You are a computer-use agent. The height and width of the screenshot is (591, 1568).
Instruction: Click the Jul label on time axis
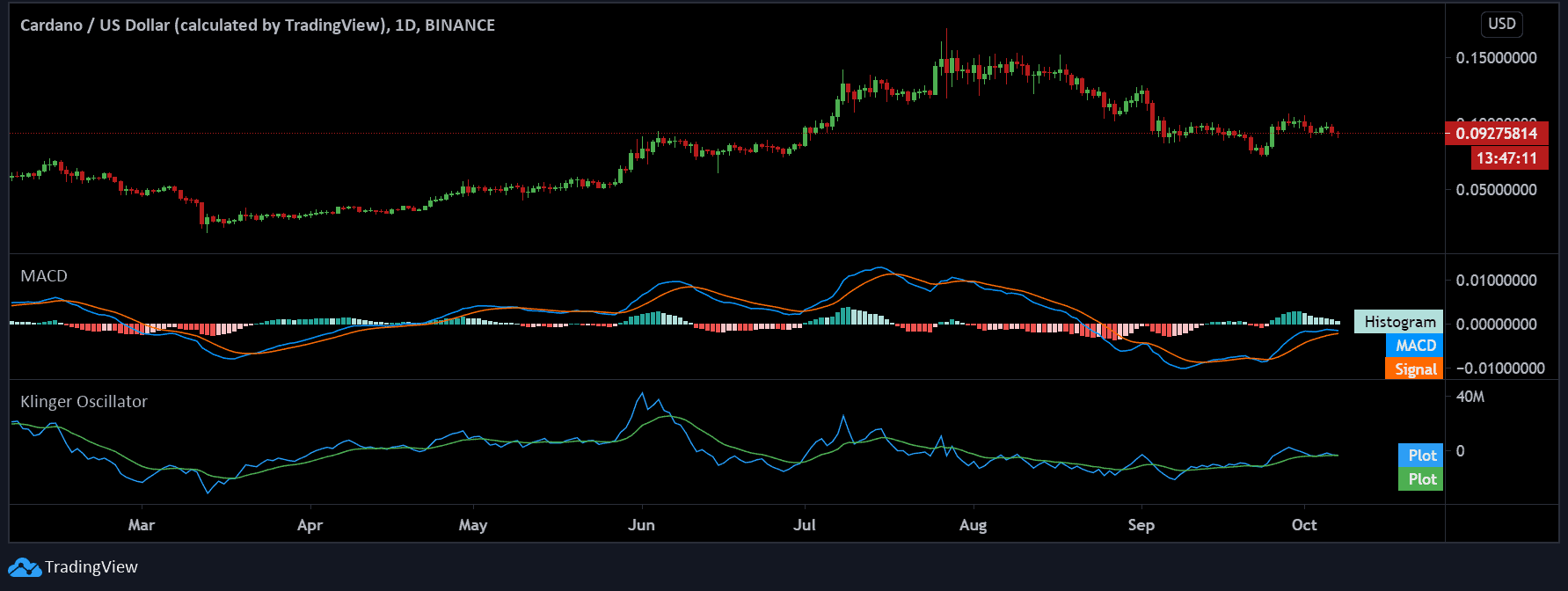(x=805, y=525)
